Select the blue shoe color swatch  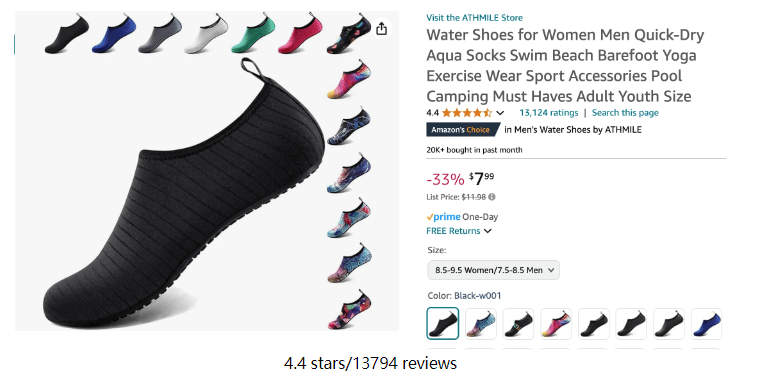[707, 323]
